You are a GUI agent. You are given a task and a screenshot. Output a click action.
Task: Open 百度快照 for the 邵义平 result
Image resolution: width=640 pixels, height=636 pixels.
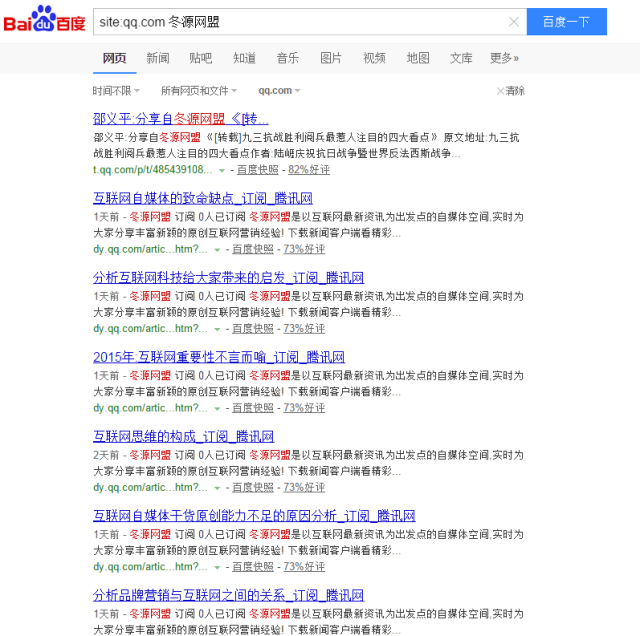point(257,170)
